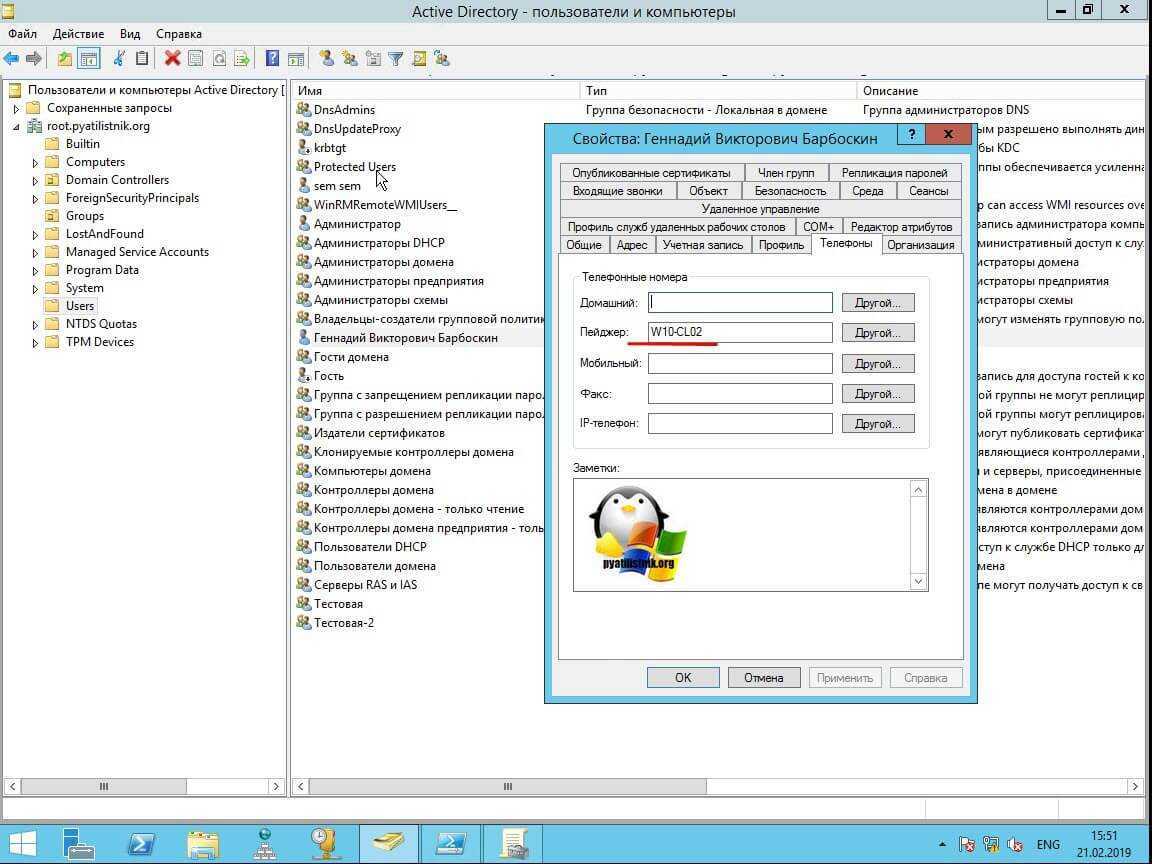Click the Create new group toolbar icon

pos(349,58)
